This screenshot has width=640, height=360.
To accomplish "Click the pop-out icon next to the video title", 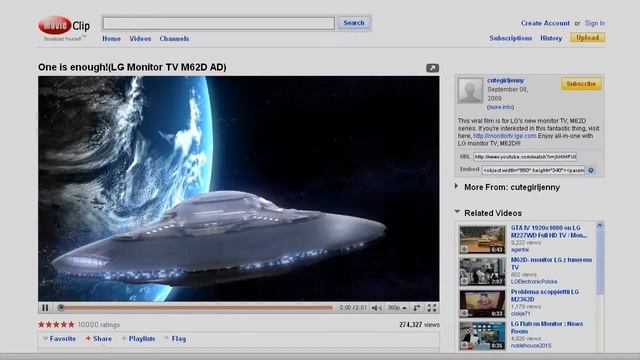I will click(433, 68).
